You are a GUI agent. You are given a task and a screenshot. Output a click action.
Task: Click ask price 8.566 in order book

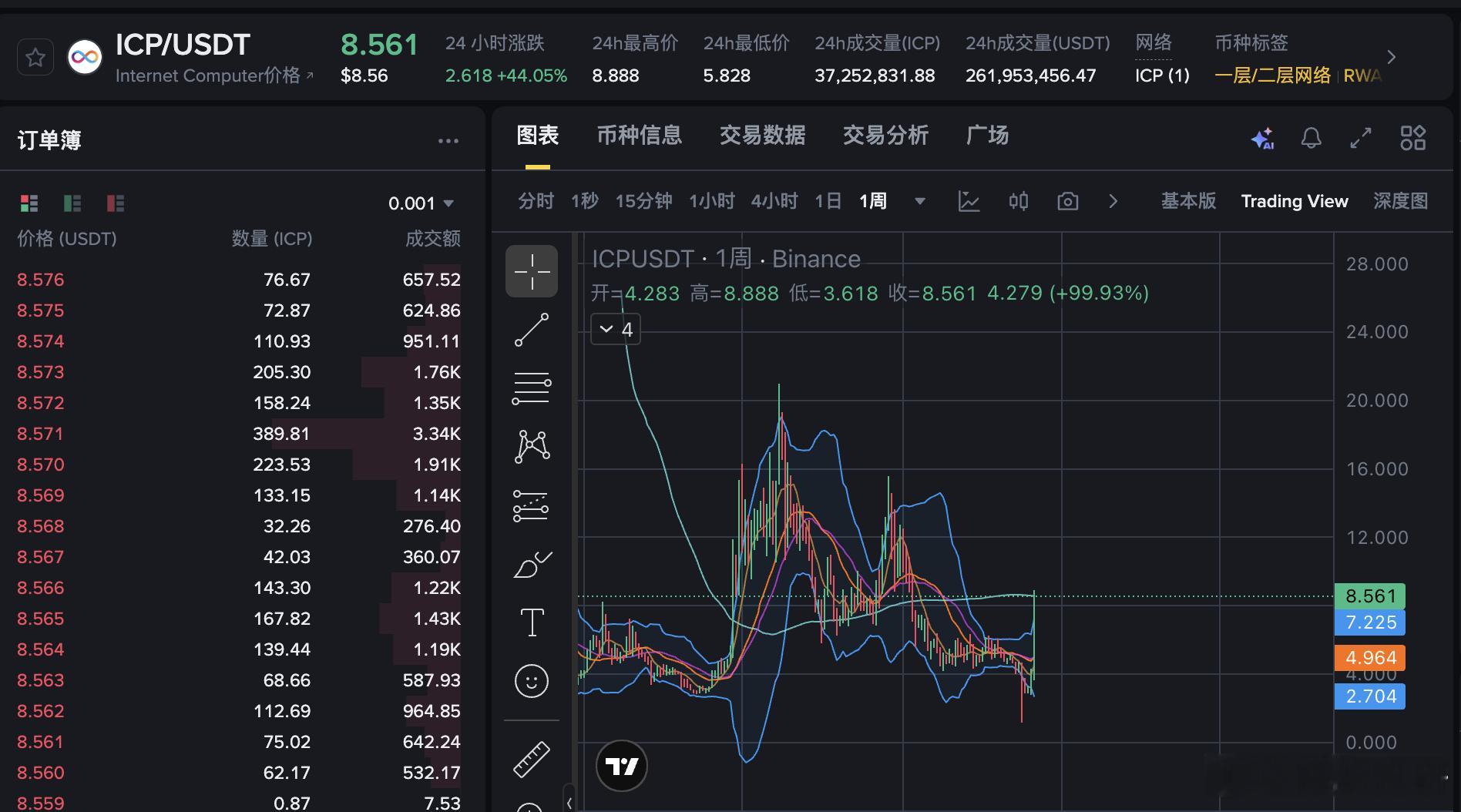click(41, 588)
